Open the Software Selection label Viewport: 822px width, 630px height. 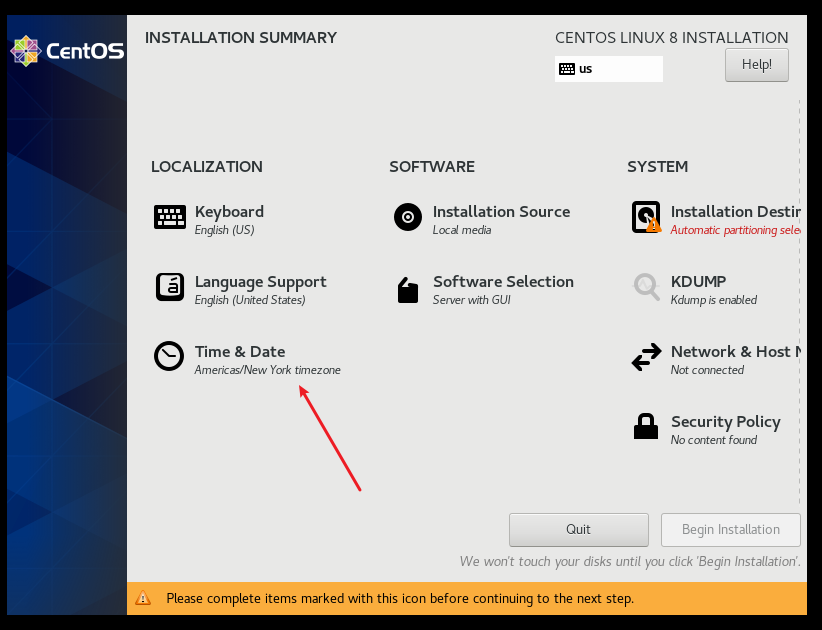pyautogui.click(x=503, y=282)
